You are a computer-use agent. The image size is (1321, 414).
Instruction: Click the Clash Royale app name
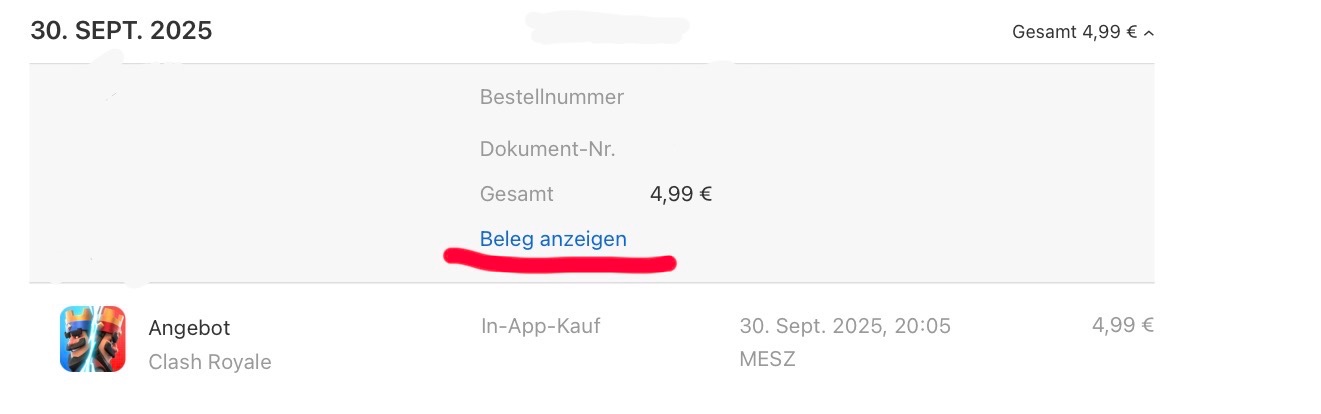(x=210, y=362)
